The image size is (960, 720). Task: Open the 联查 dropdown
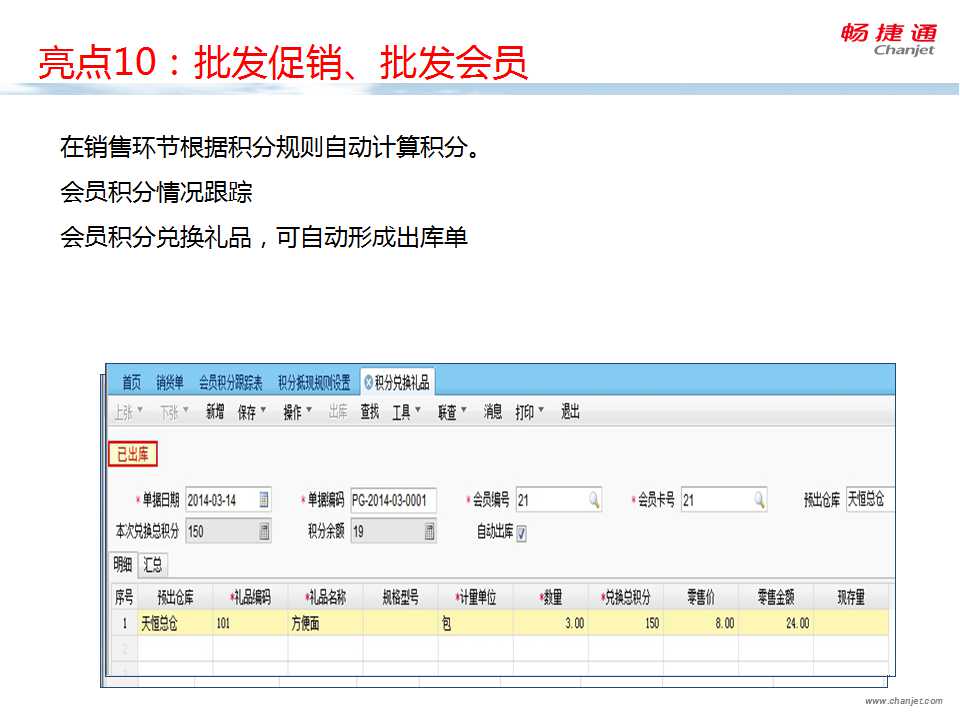pyautogui.click(x=452, y=412)
